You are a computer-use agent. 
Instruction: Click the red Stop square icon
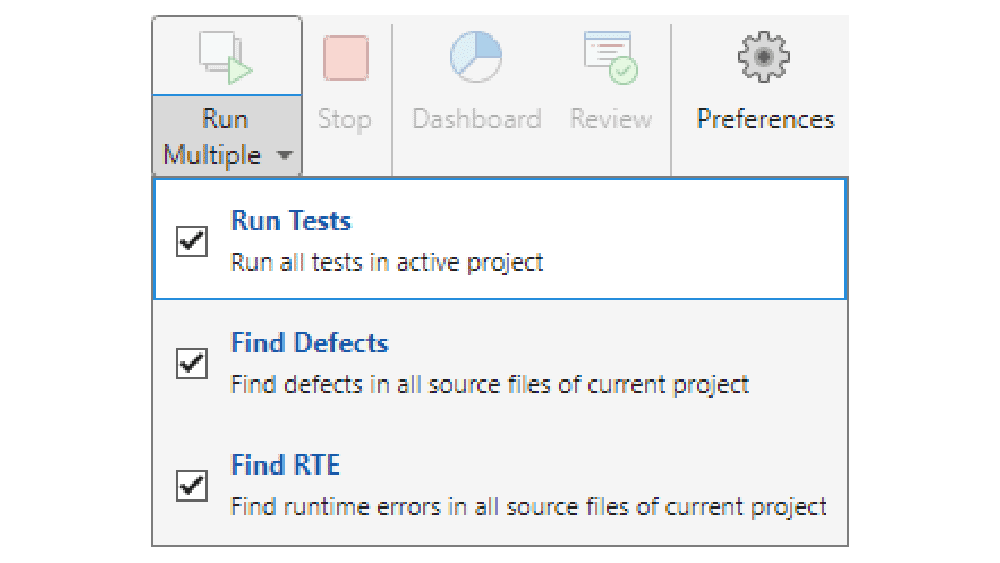[x=345, y=58]
